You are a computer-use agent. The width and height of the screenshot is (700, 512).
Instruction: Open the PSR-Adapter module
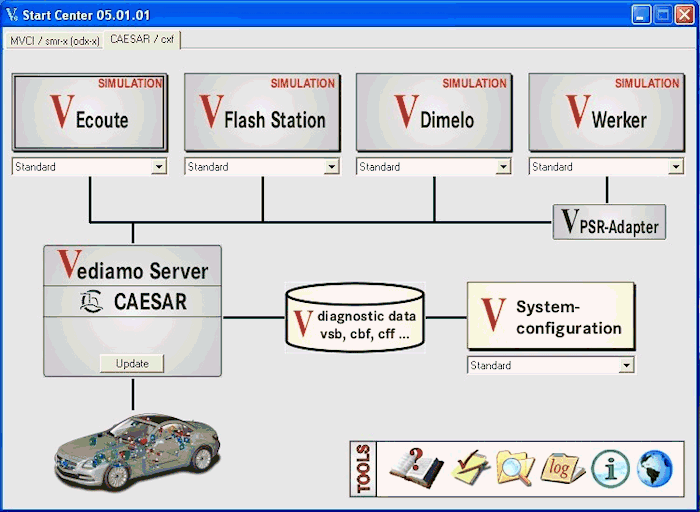pos(609,222)
